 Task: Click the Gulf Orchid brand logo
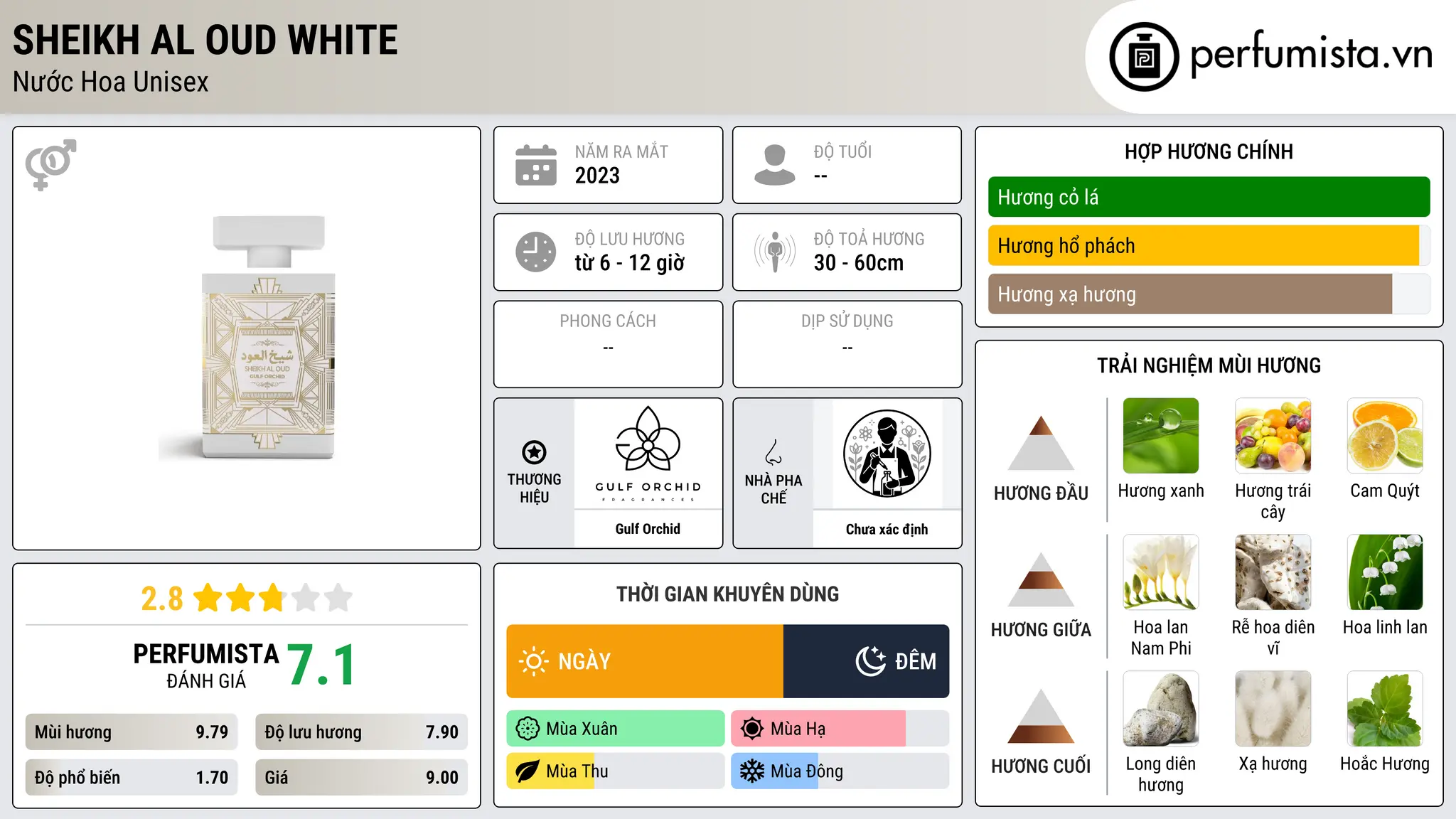pos(648,454)
